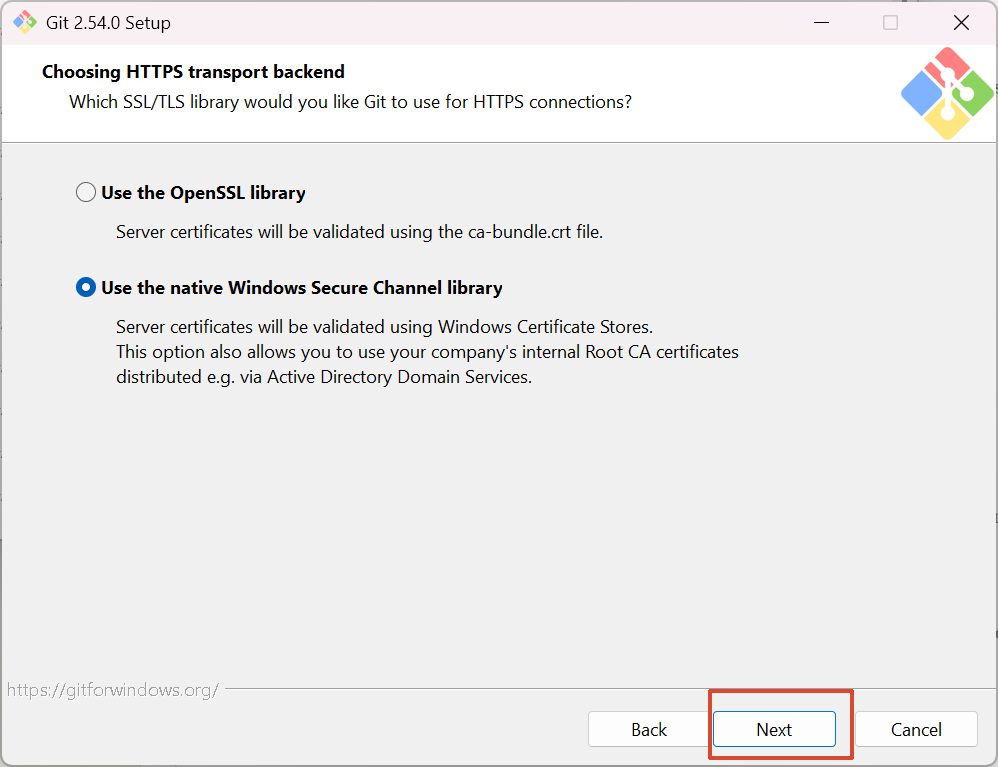Click the Windows Certificate Stores description line
This screenshot has width=998, height=767.
(x=384, y=327)
